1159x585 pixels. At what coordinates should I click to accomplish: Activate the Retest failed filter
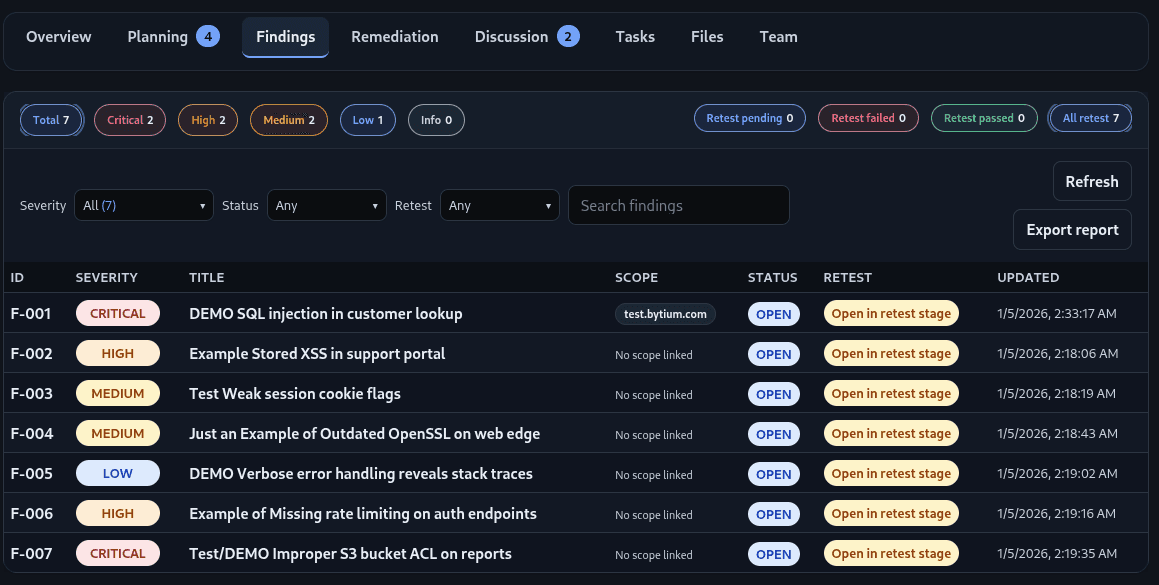coord(868,117)
